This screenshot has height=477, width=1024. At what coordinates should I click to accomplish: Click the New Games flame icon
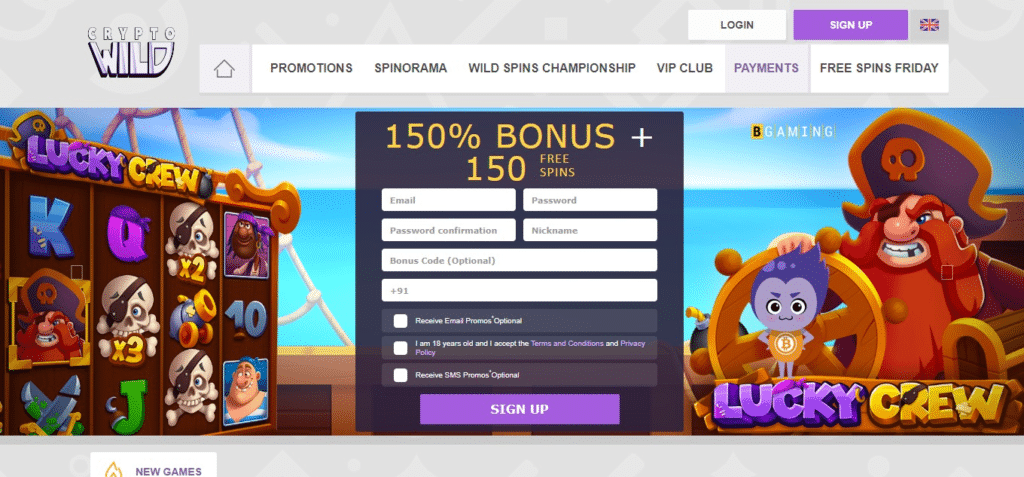[114, 470]
